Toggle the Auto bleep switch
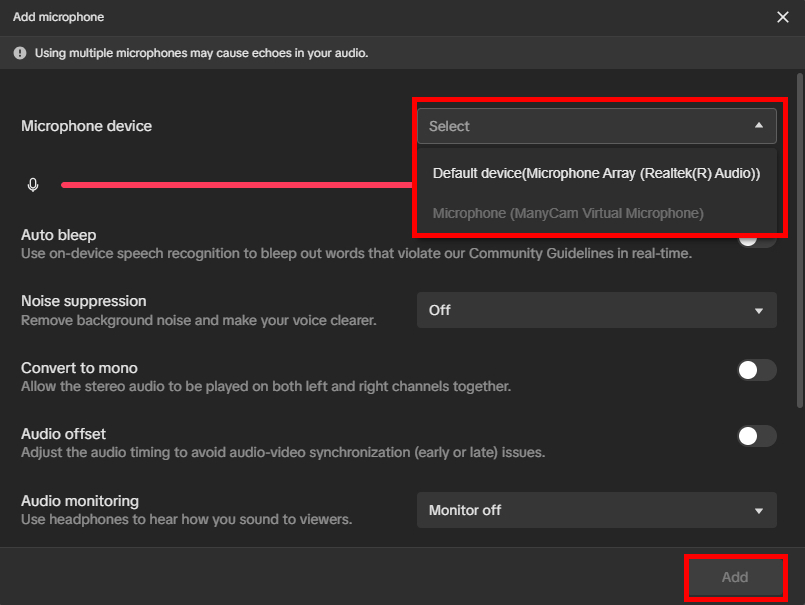The image size is (805, 605). 757,240
